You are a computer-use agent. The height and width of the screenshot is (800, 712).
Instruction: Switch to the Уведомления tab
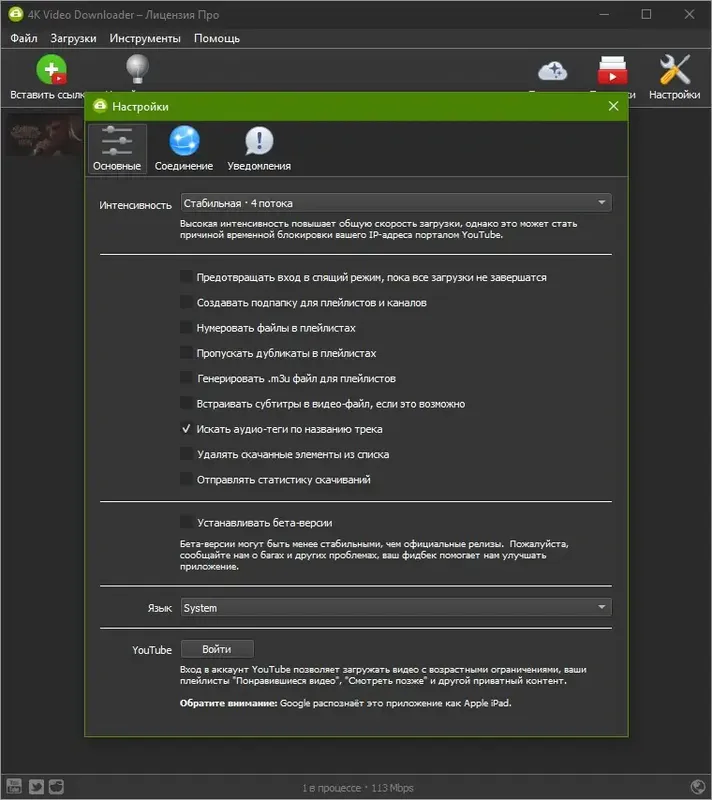coord(259,148)
